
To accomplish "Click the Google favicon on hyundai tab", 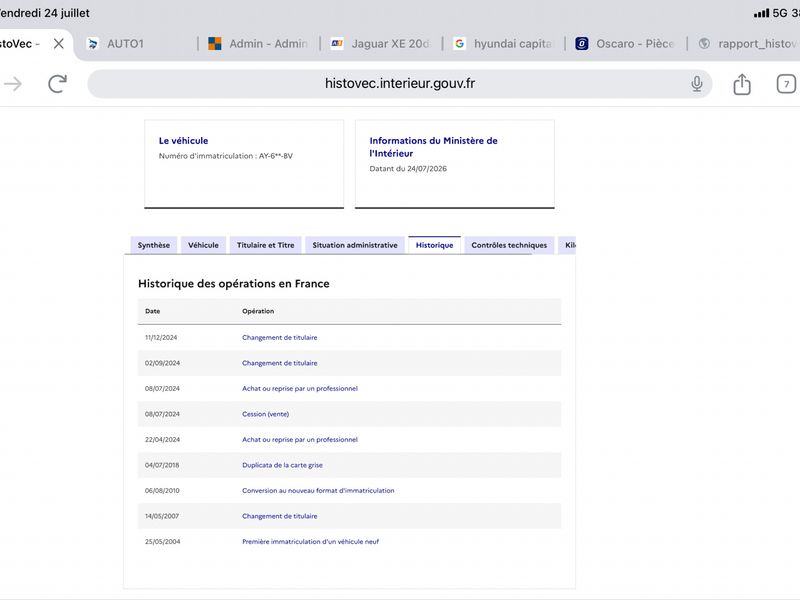I will click(460, 44).
